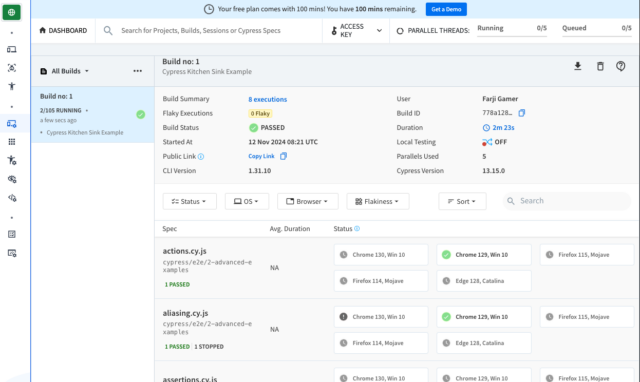
Task: Expand the OS filter dropdown
Action: [247, 202]
